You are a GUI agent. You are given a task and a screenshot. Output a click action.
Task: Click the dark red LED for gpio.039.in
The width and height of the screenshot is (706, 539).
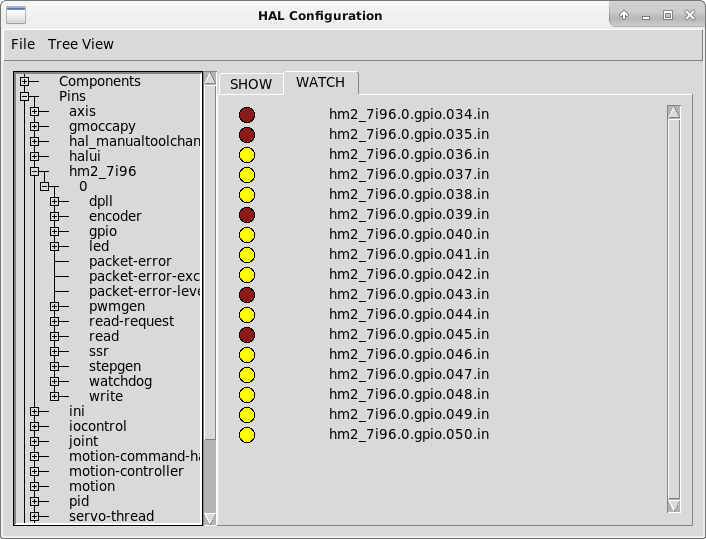(x=247, y=215)
